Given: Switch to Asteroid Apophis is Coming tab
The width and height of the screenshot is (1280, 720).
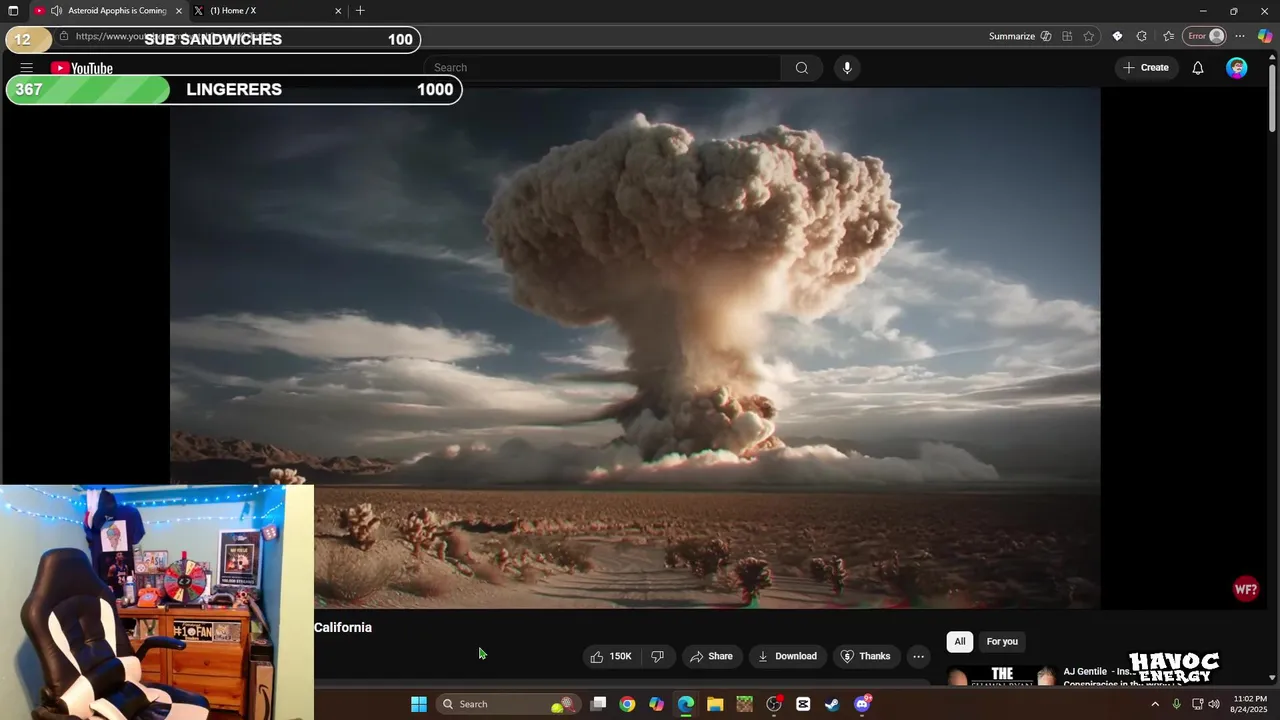Looking at the screenshot, I should (110, 11).
